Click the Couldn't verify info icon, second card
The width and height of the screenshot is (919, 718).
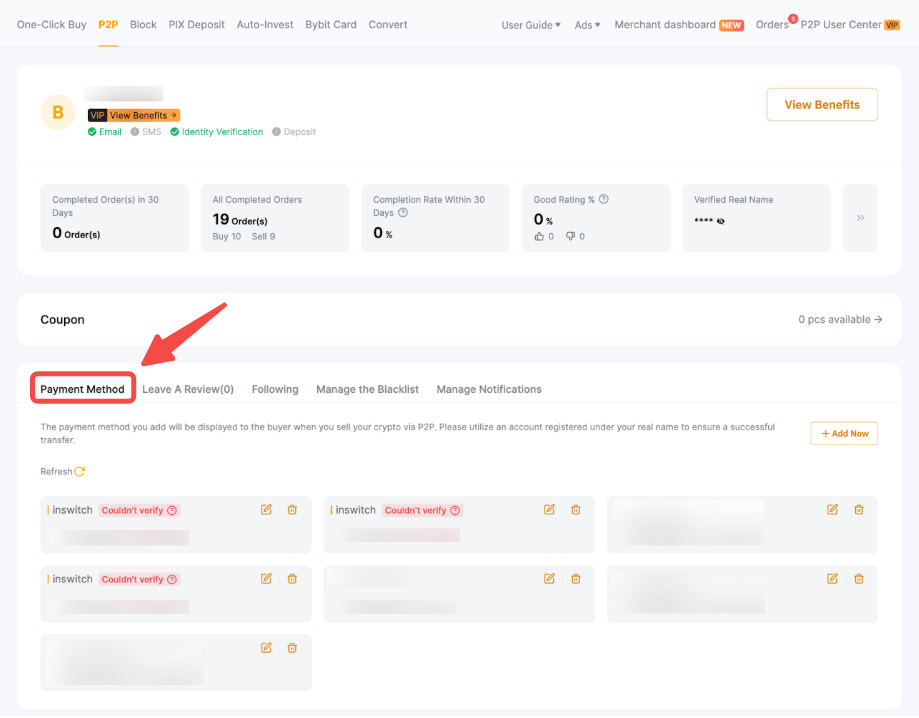(455, 510)
